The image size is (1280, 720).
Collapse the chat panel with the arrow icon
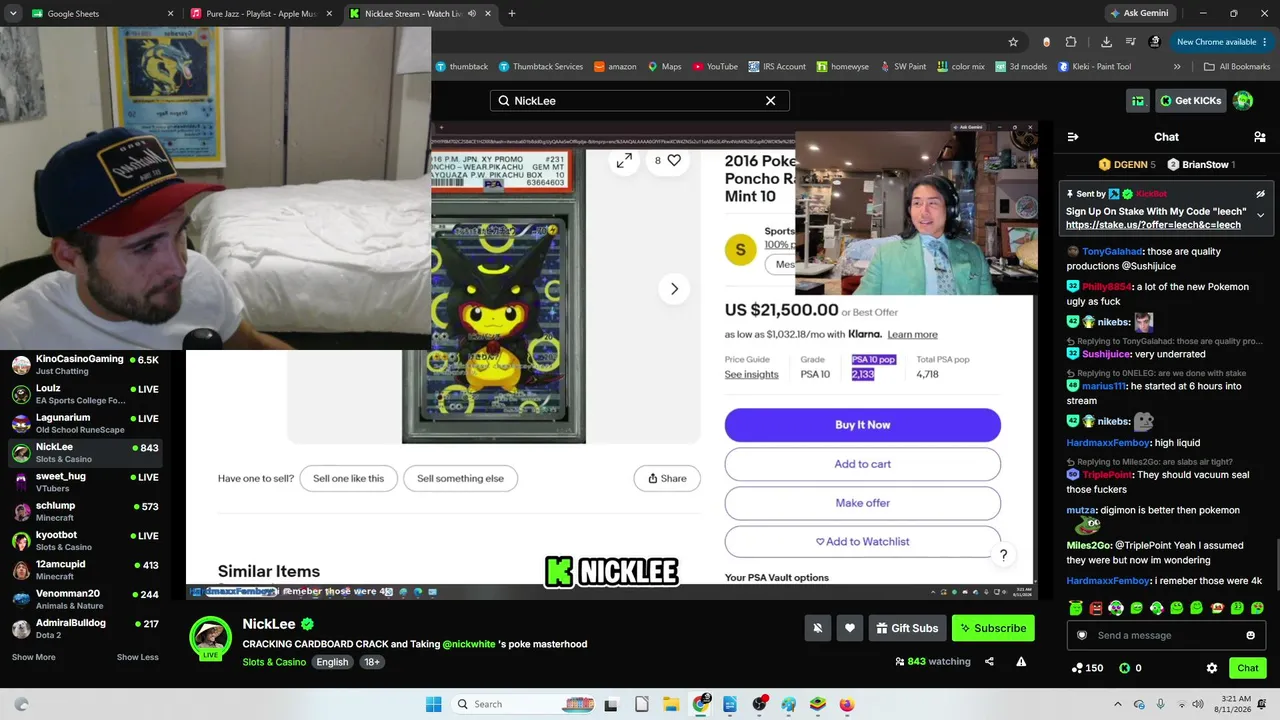click(x=1073, y=137)
